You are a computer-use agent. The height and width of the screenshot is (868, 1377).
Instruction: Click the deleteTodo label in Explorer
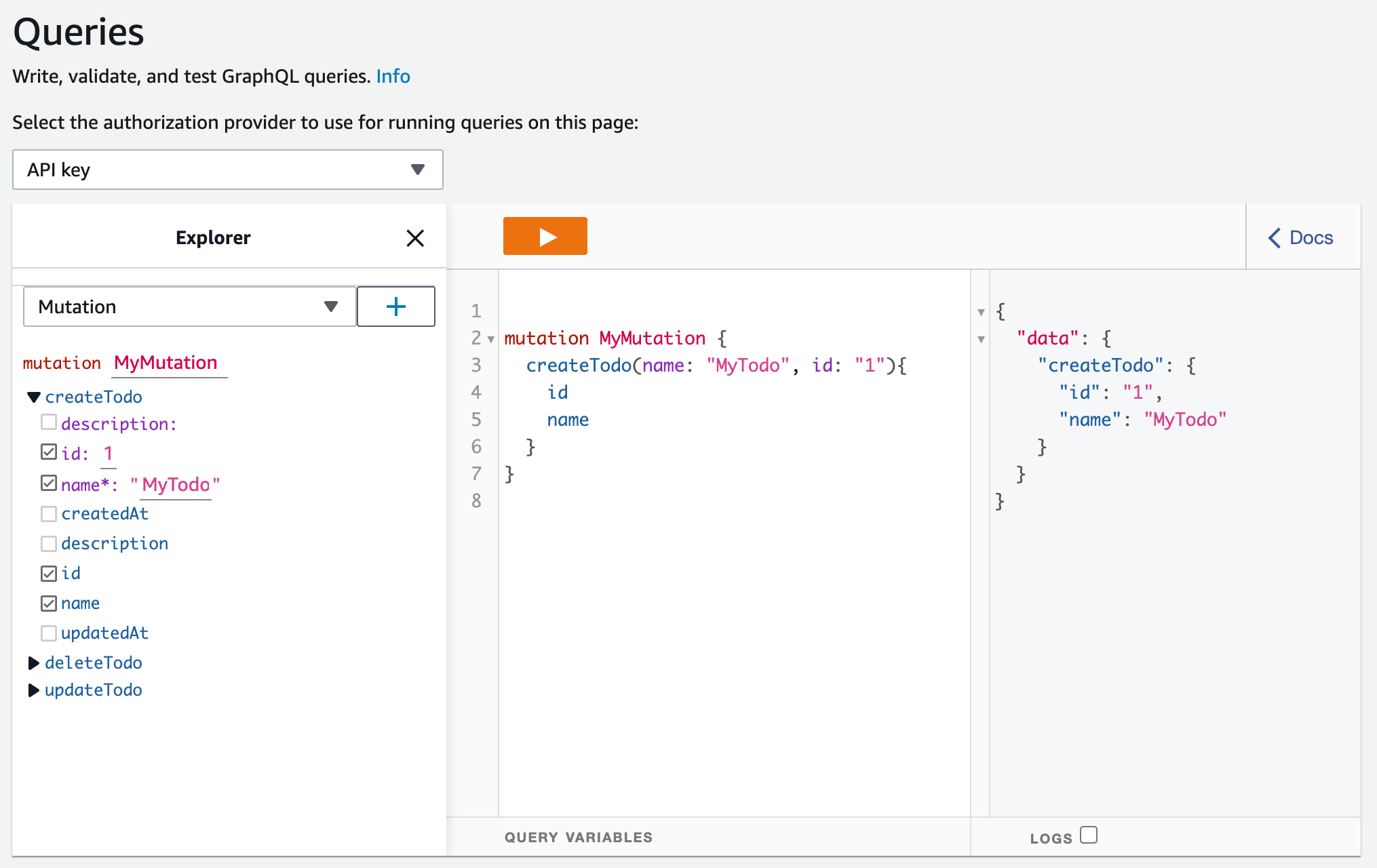click(94, 663)
